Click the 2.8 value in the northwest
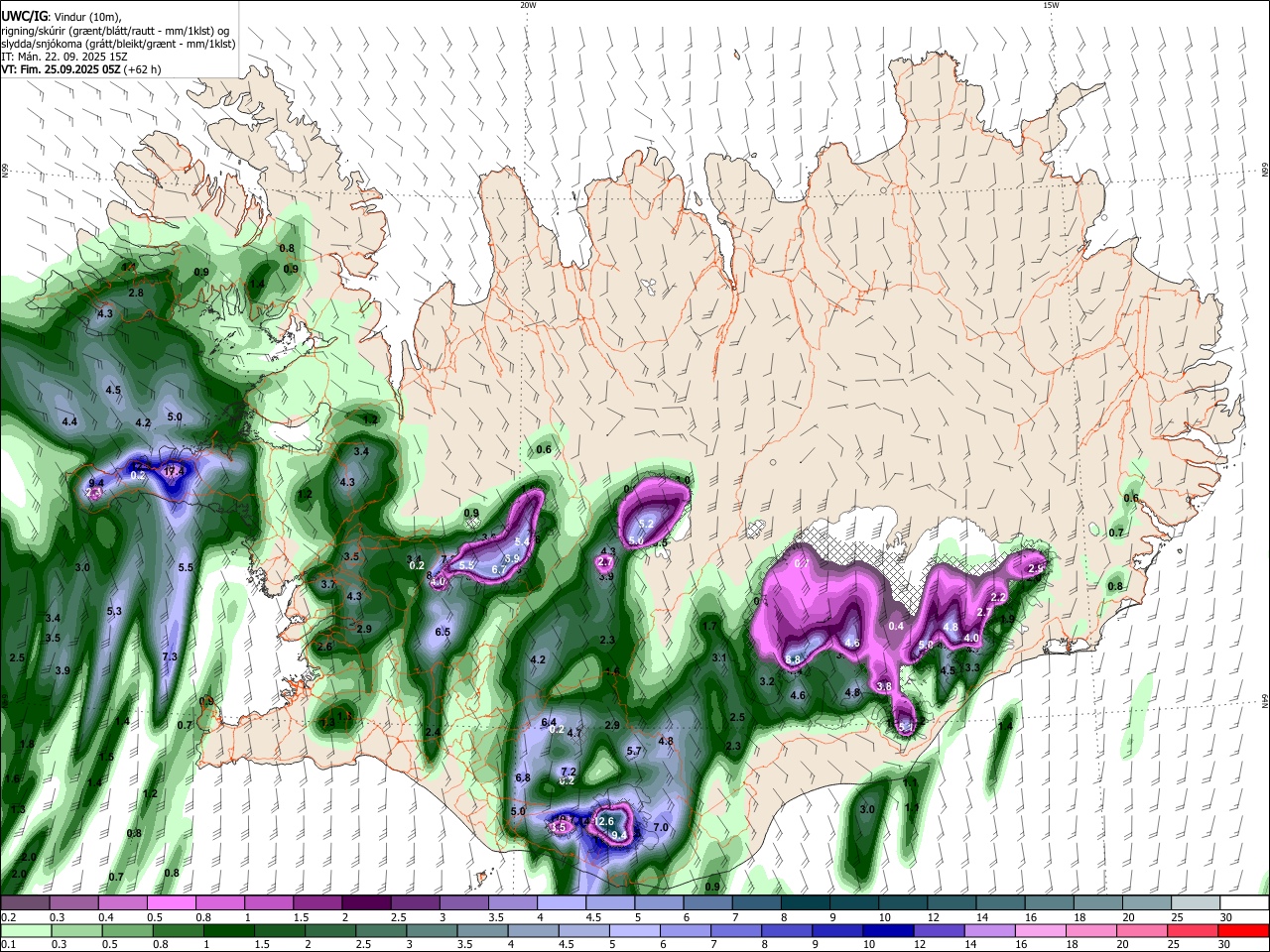 pos(136,293)
